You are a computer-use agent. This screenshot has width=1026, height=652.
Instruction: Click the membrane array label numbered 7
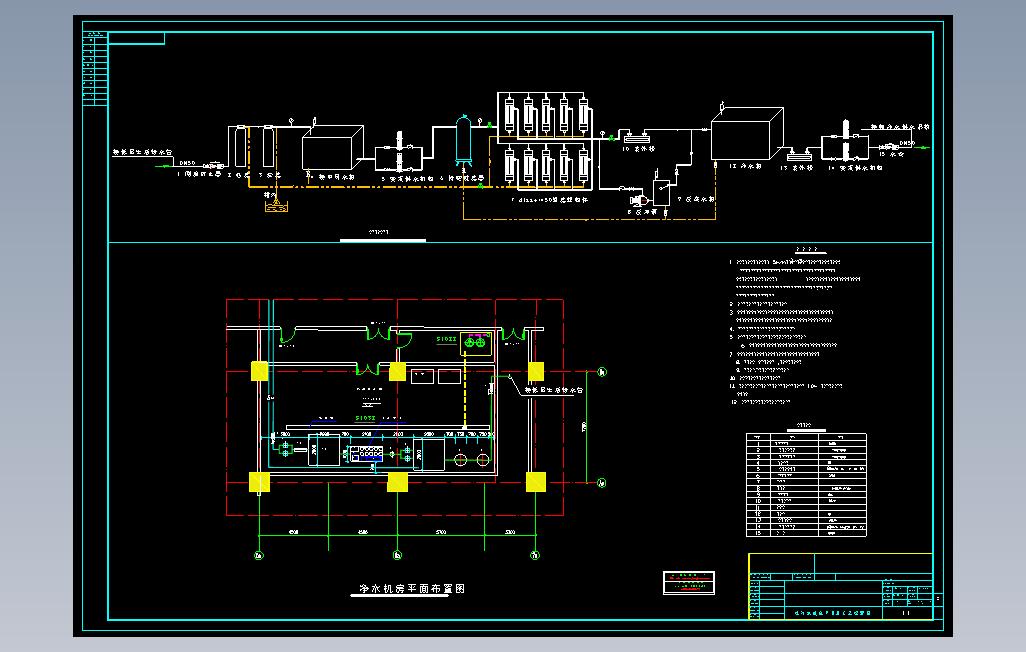click(550, 200)
